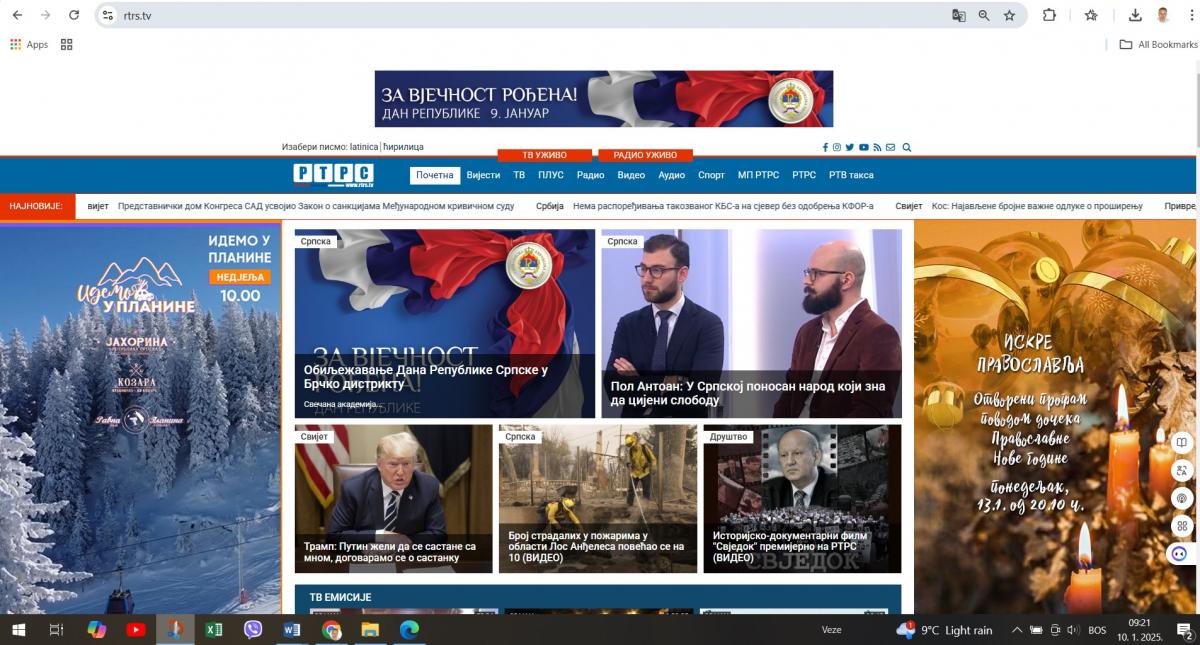Viewport: 1200px width, 645px height.
Task: Open the browser Extensions puzzle icon
Action: (x=1049, y=15)
